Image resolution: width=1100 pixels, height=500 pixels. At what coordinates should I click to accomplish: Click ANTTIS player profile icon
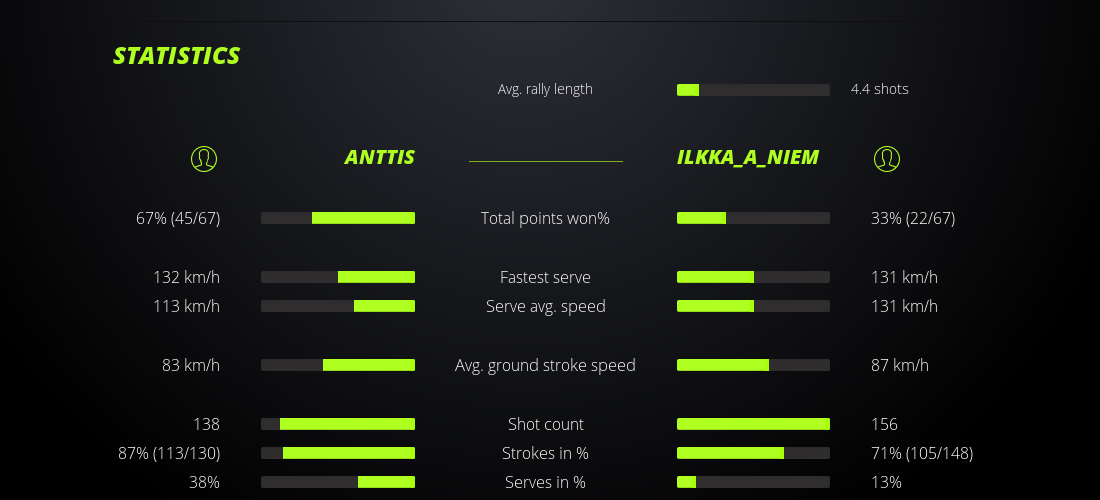203,158
